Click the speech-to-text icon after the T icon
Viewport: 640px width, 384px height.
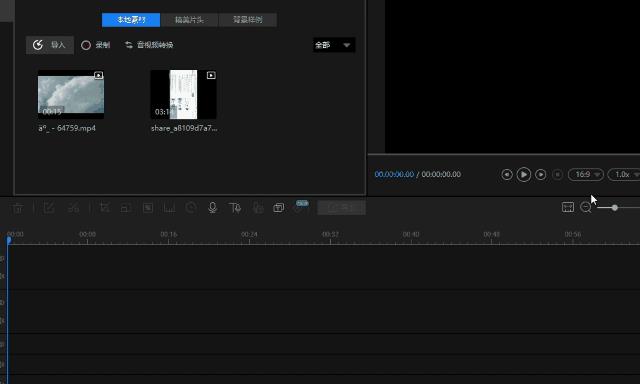coord(258,208)
